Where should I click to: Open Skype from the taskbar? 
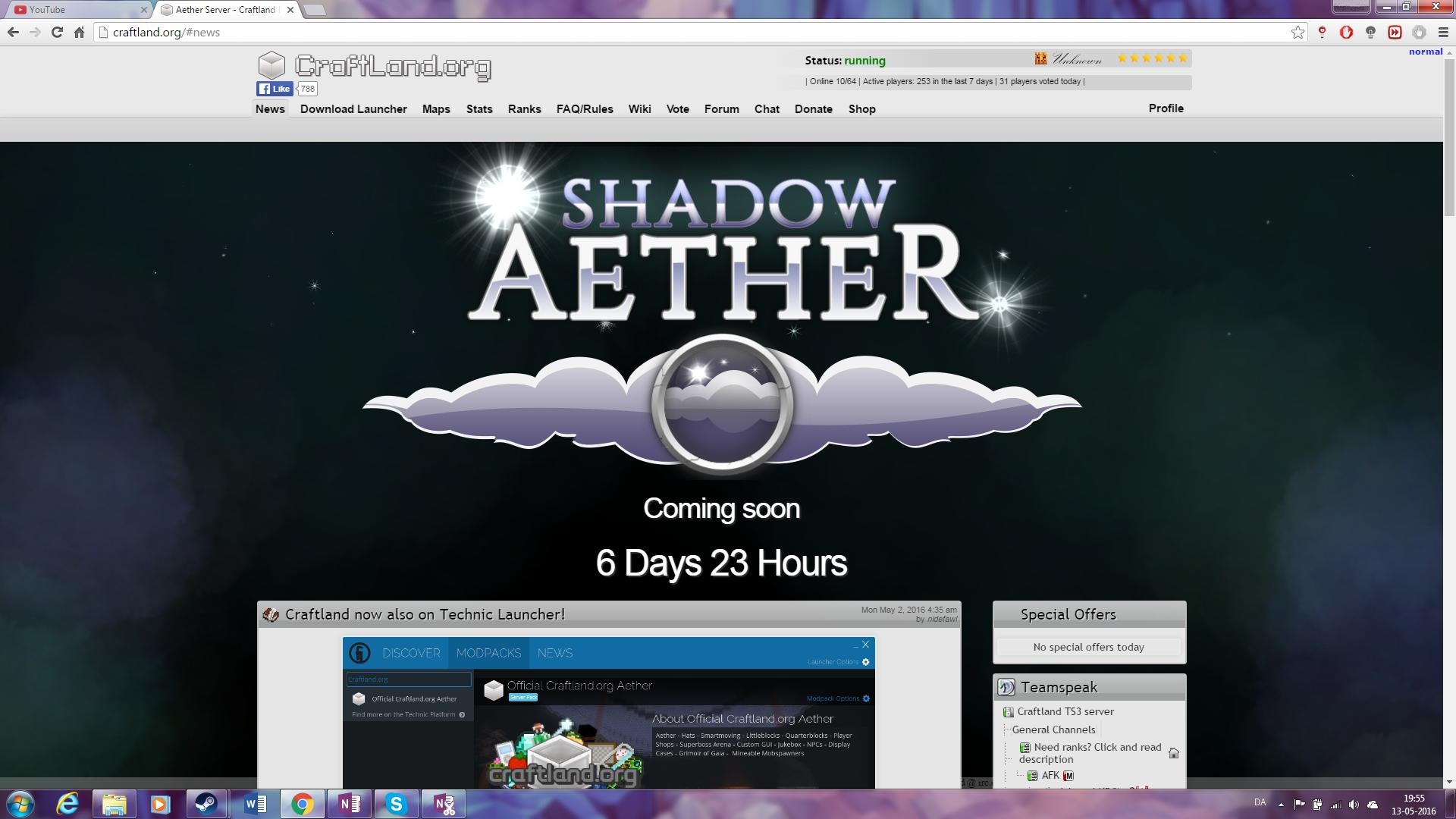pyautogui.click(x=396, y=804)
